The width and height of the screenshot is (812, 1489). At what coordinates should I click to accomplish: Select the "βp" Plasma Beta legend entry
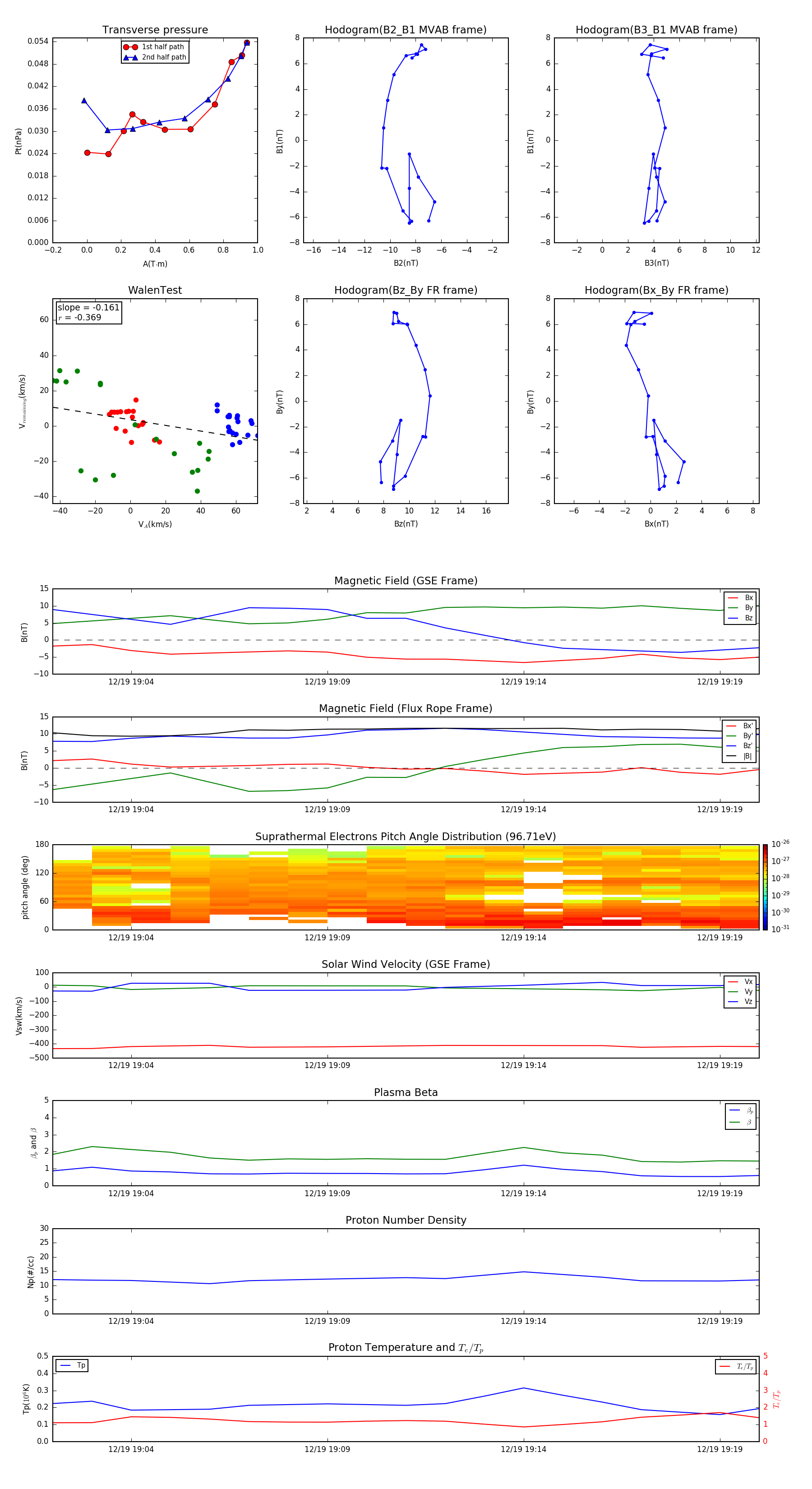pos(741,1110)
